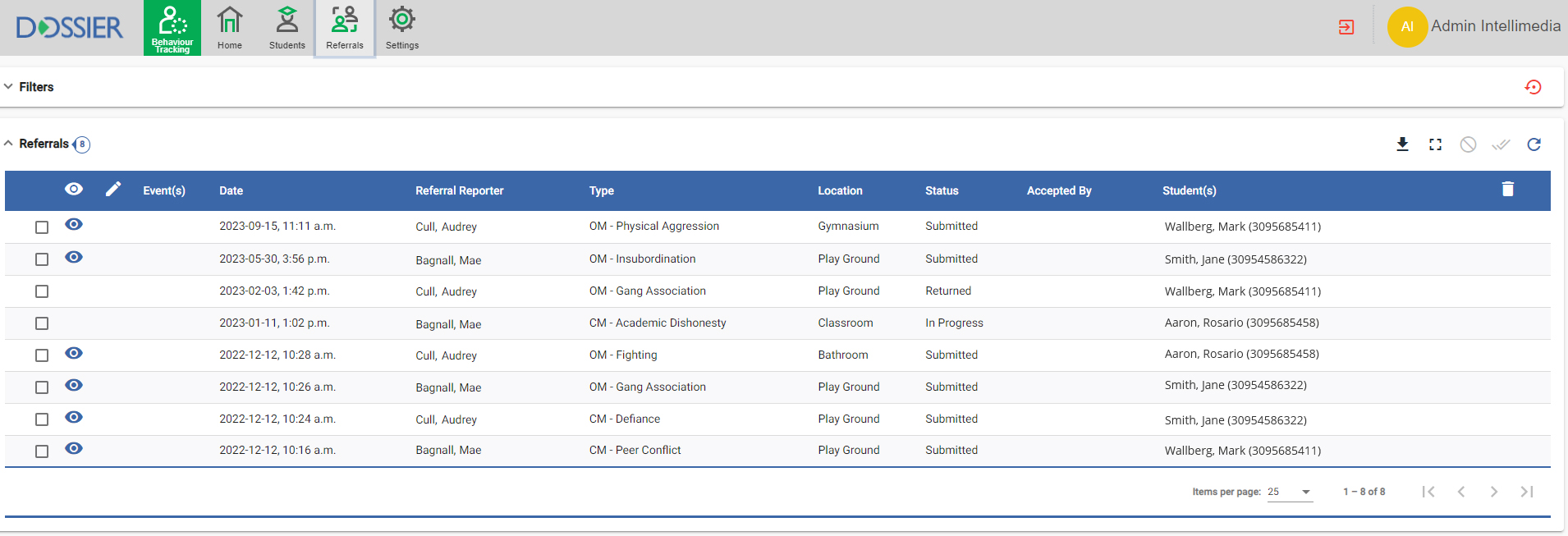Select the Academic Dishonesty referral checkbox
1568x536 pixels.
(x=42, y=323)
